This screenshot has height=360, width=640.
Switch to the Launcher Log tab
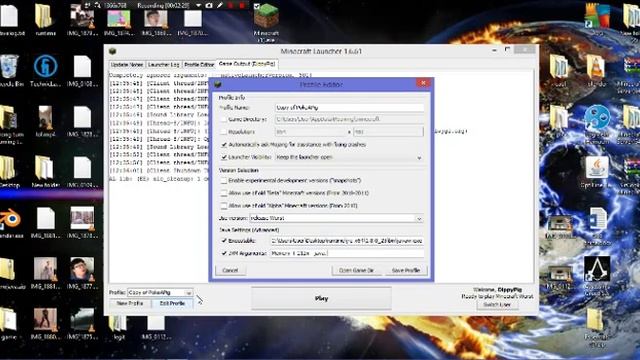point(163,64)
